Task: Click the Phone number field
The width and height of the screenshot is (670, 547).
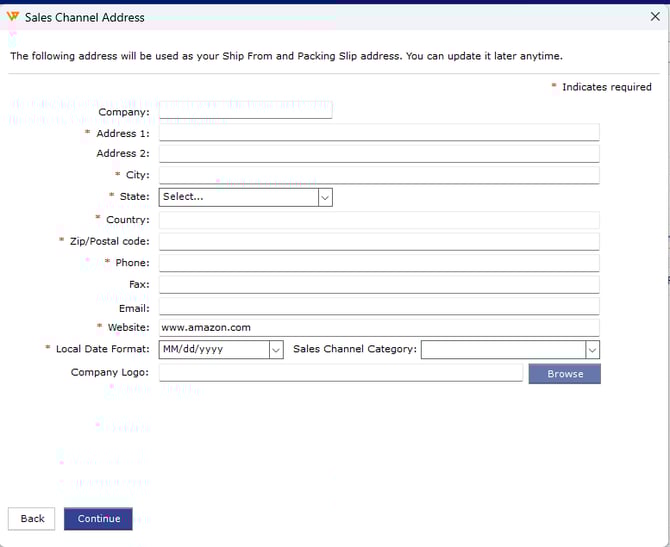Action: (379, 263)
